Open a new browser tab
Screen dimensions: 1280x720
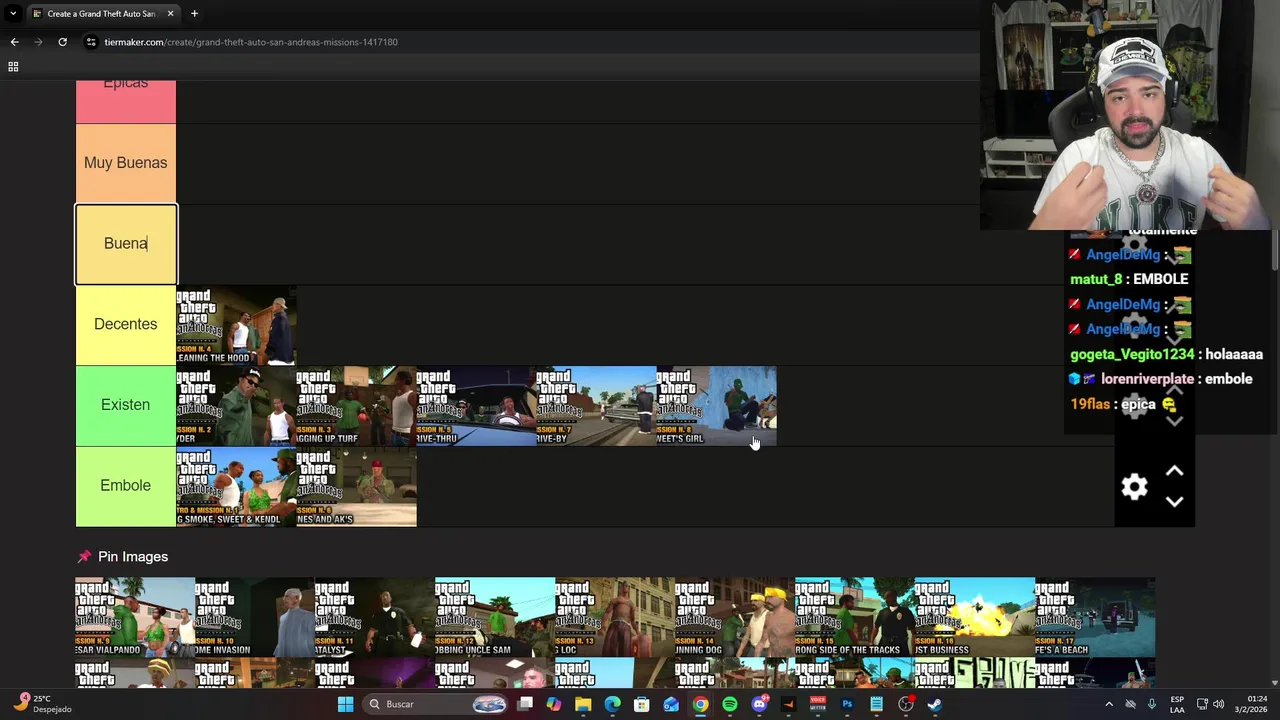194,14
